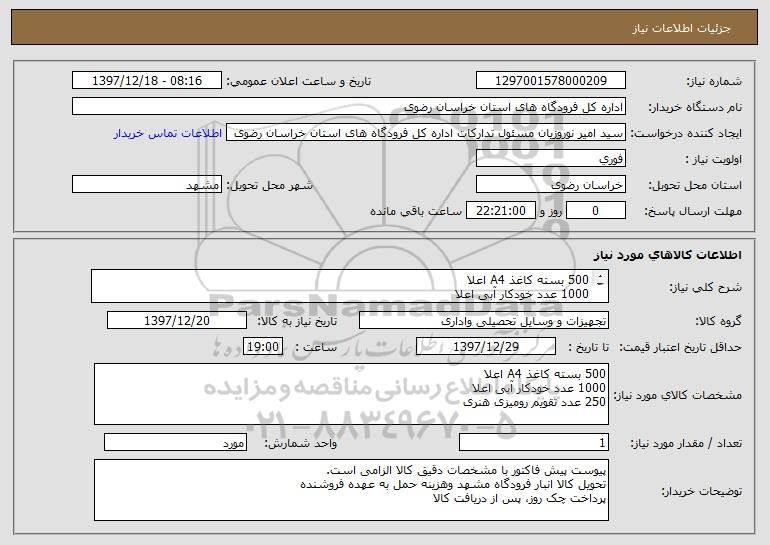Screen dimensions: 770x545
Task: Open the اطلاعات تماس خریدار link
Action: (x=168, y=134)
